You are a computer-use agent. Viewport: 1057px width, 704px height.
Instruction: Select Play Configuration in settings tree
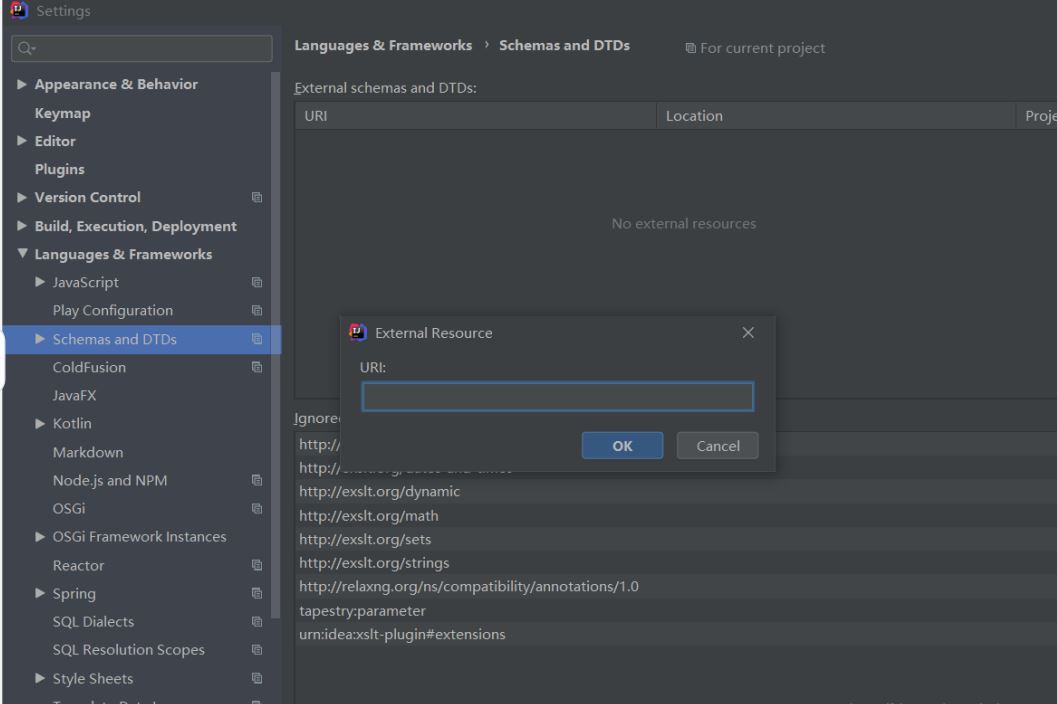click(x=113, y=311)
